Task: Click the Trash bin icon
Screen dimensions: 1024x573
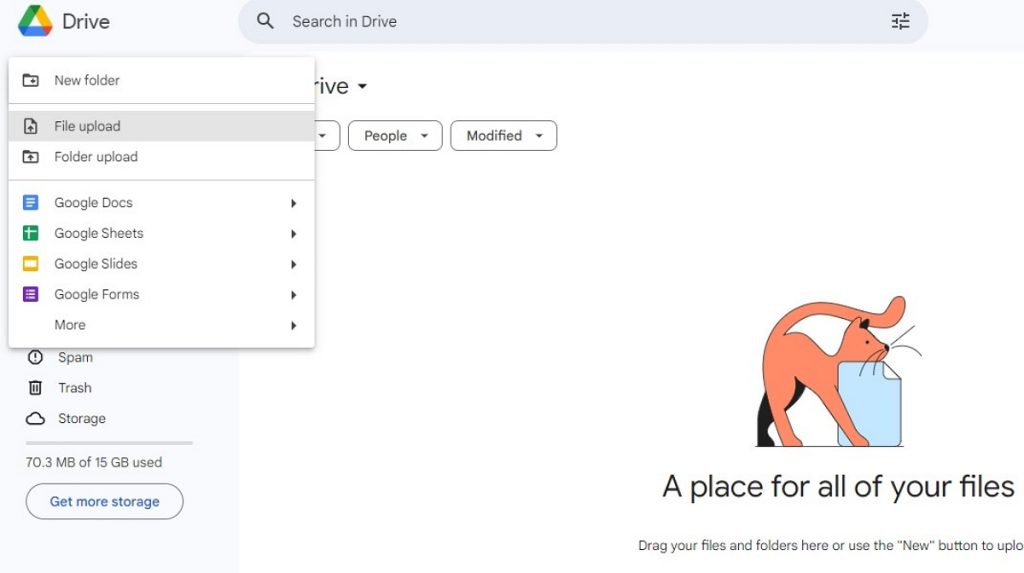Action: pos(35,388)
